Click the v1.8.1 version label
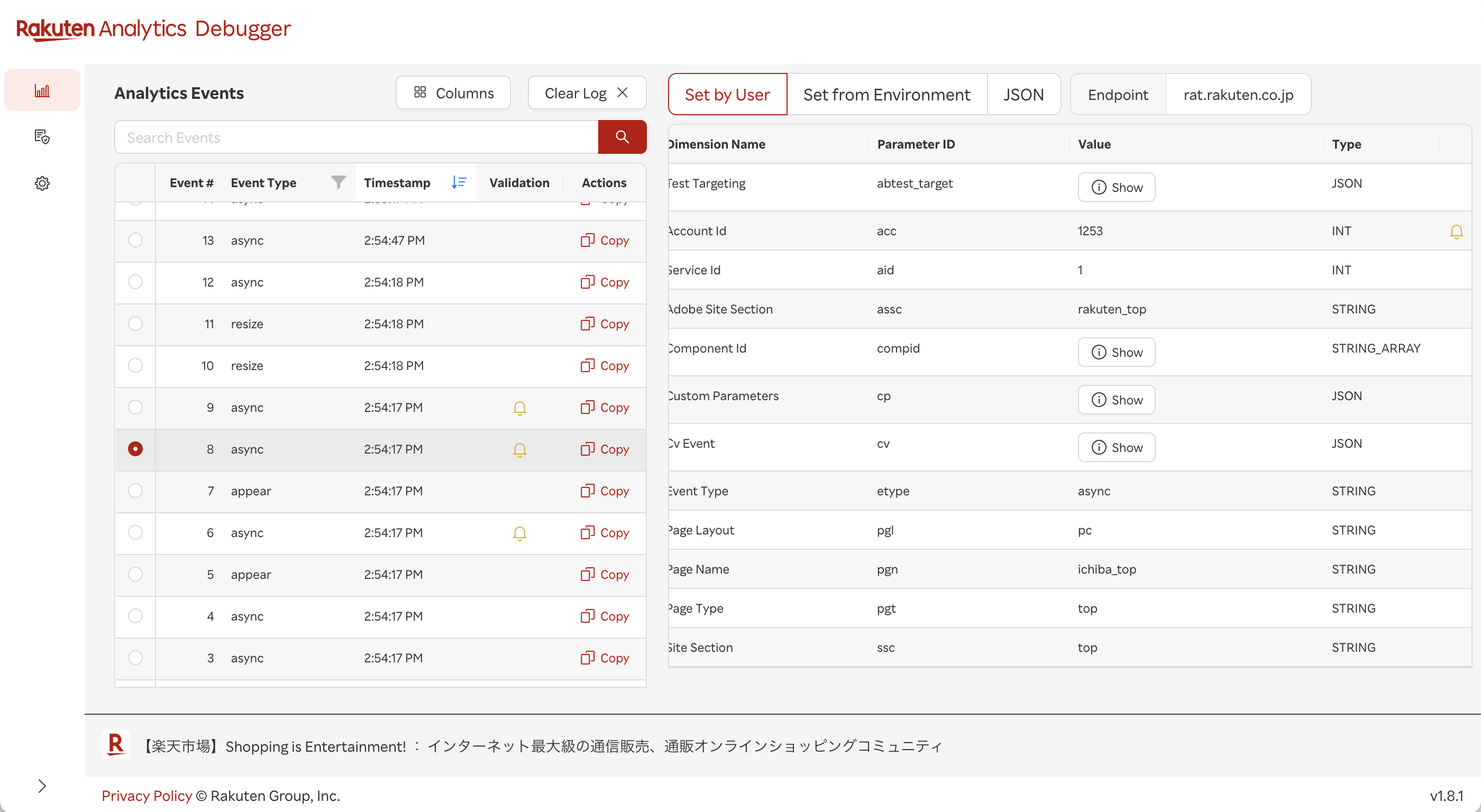Screen dimensions: 1481x812 click(1447, 796)
